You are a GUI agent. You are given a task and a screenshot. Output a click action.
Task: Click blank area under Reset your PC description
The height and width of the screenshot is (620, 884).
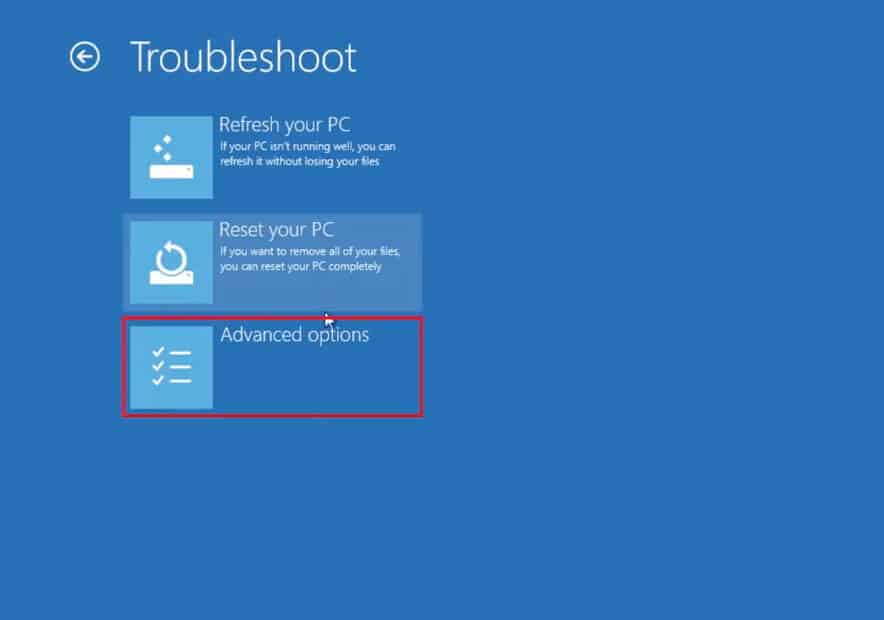coord(316,290)
